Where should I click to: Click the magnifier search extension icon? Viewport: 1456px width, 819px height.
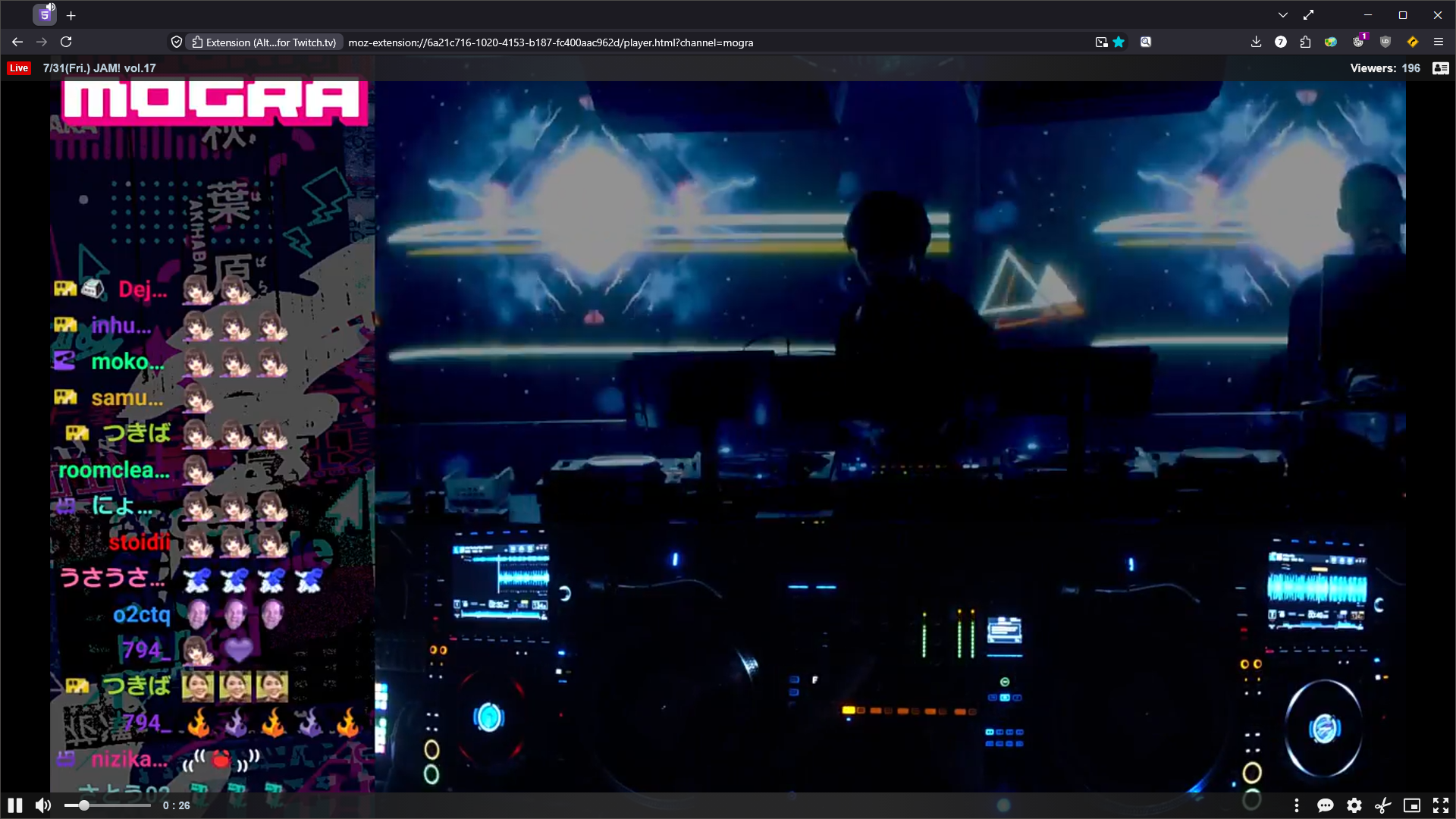pos(1146,42)
